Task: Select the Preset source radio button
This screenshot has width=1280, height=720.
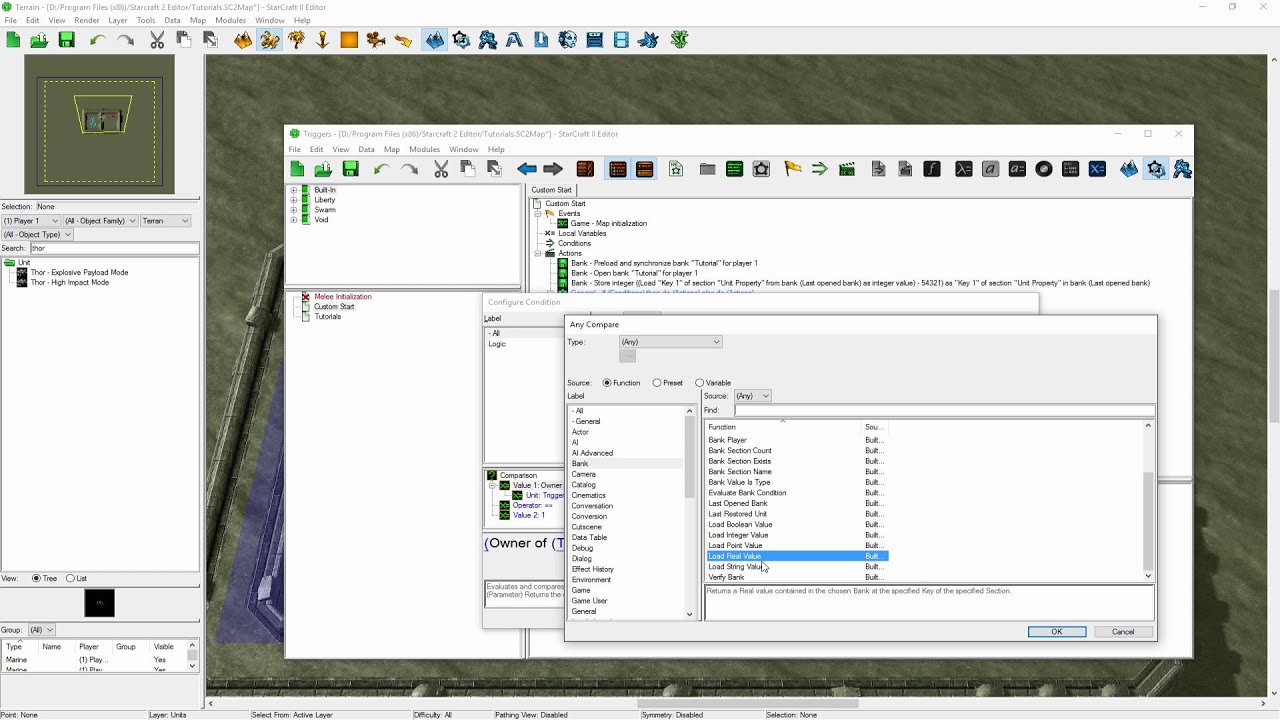Action: coord(657,383)
